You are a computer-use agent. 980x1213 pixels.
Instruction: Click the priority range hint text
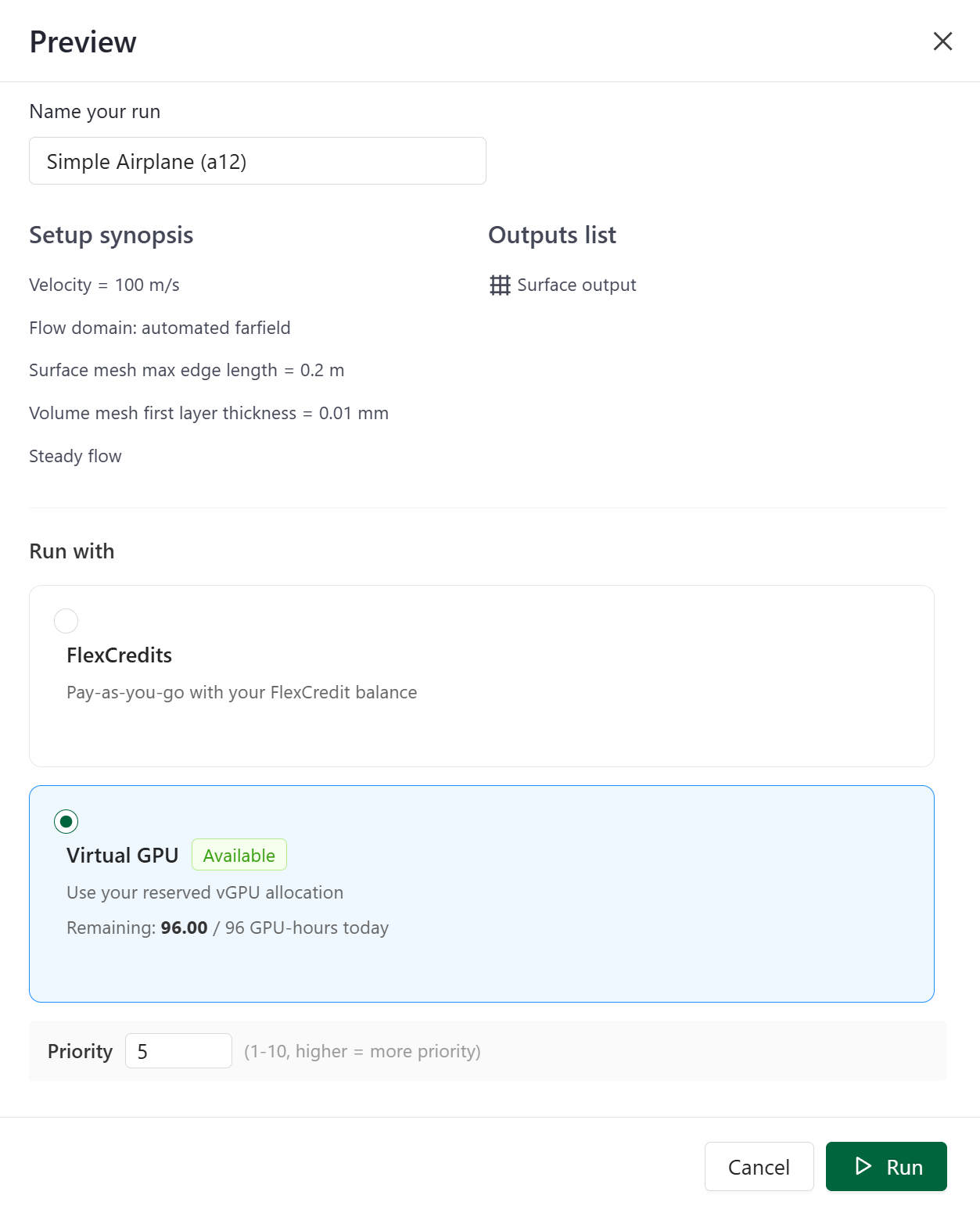364,1051
